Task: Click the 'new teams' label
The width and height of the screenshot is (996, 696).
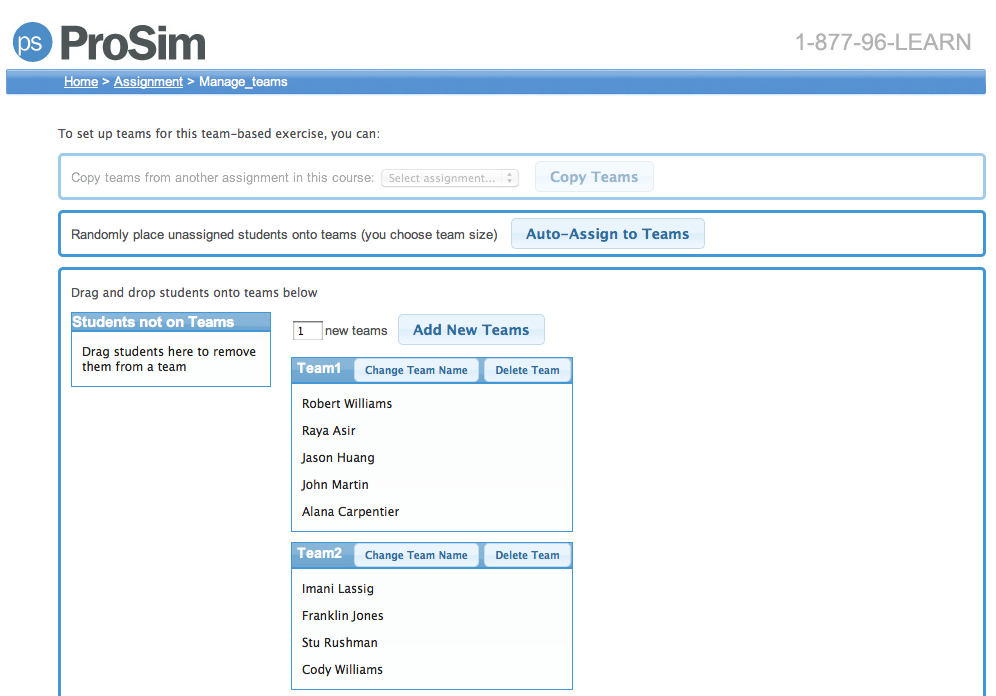Action: 356,331
